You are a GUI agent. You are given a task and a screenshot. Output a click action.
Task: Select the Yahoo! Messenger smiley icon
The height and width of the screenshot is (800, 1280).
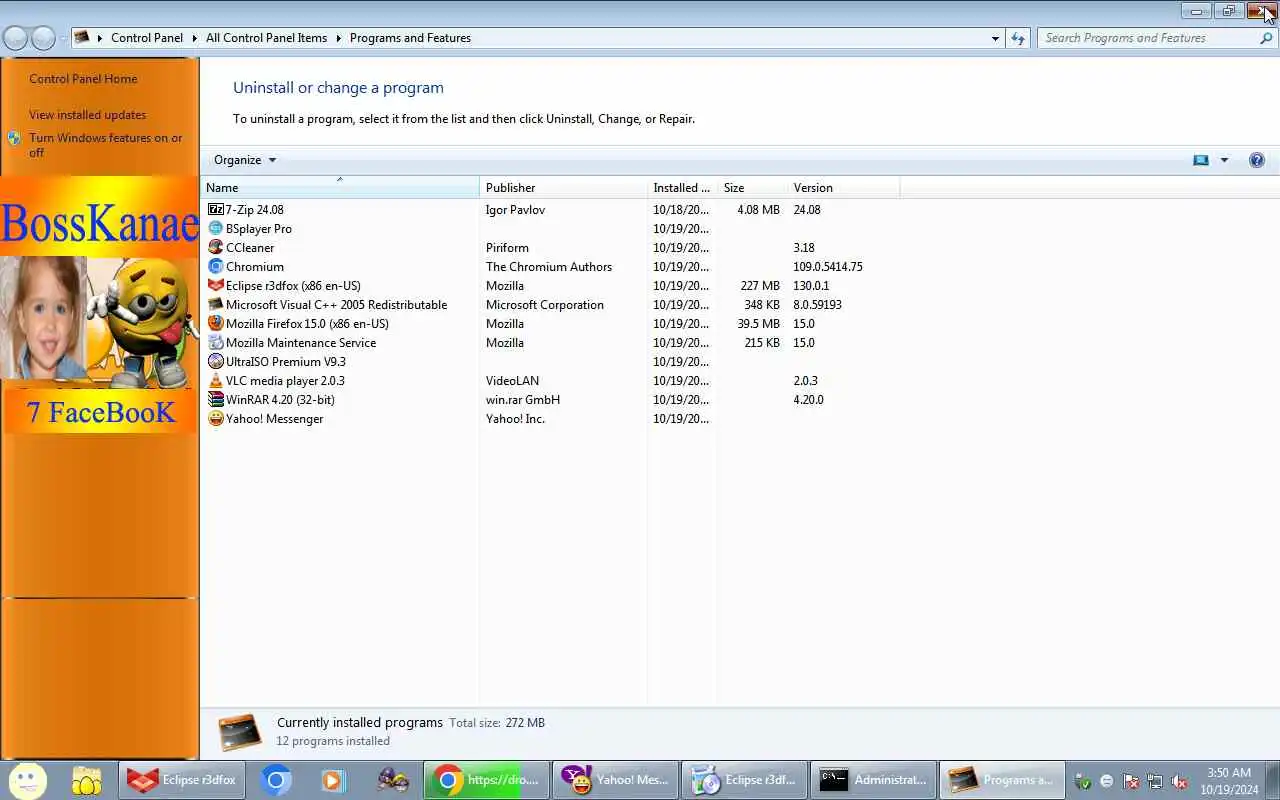coord(215,419)
